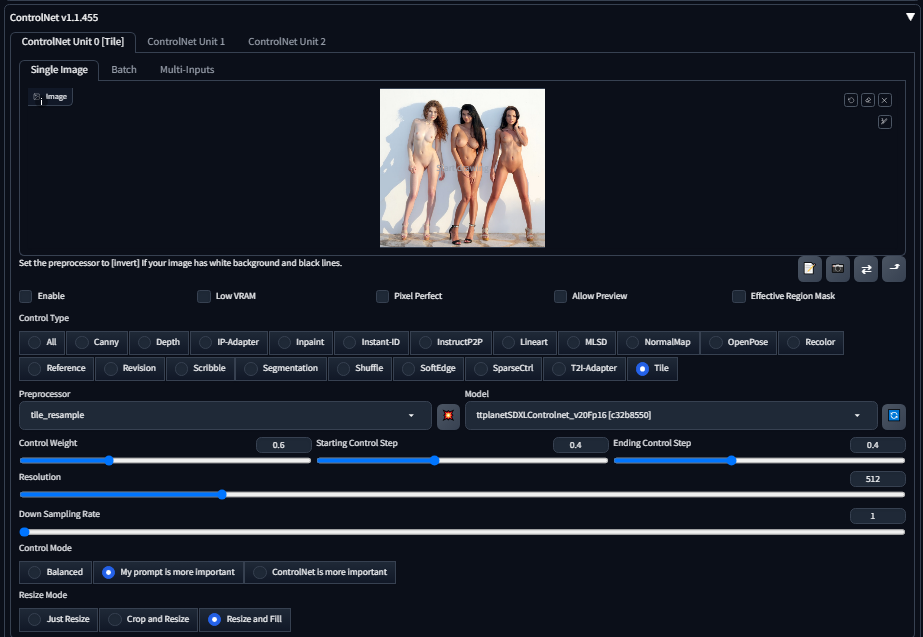Click the undo icon above the image
Viewport: 923px width, 637px height.
point(851,100)
